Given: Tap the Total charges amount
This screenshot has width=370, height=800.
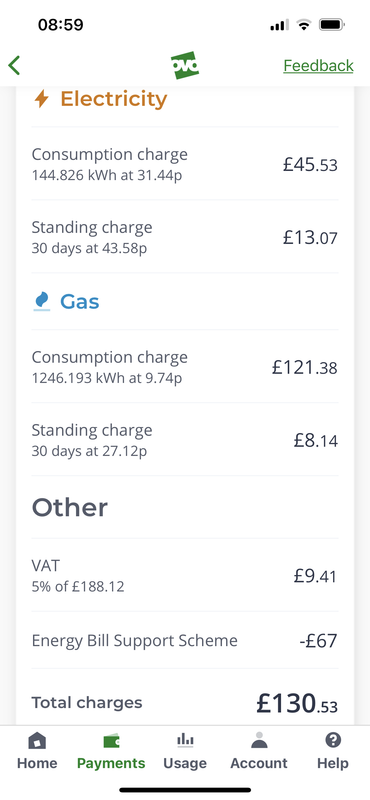Looking at the screenshot, I should [297, 704].
